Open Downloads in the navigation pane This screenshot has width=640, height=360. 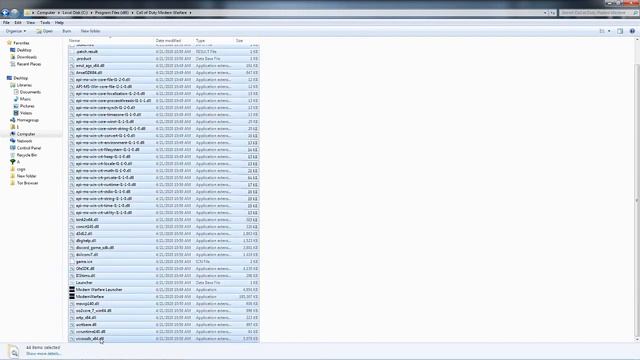[27, 57]
